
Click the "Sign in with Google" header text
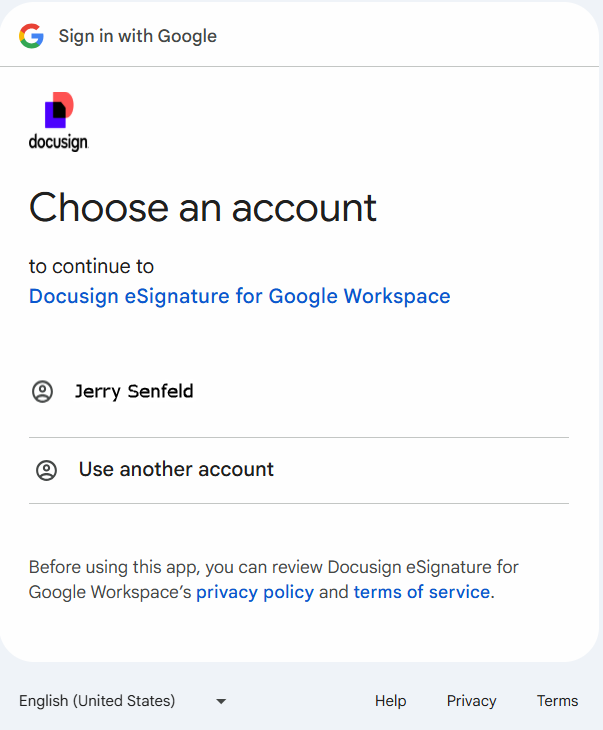(137, 36)
